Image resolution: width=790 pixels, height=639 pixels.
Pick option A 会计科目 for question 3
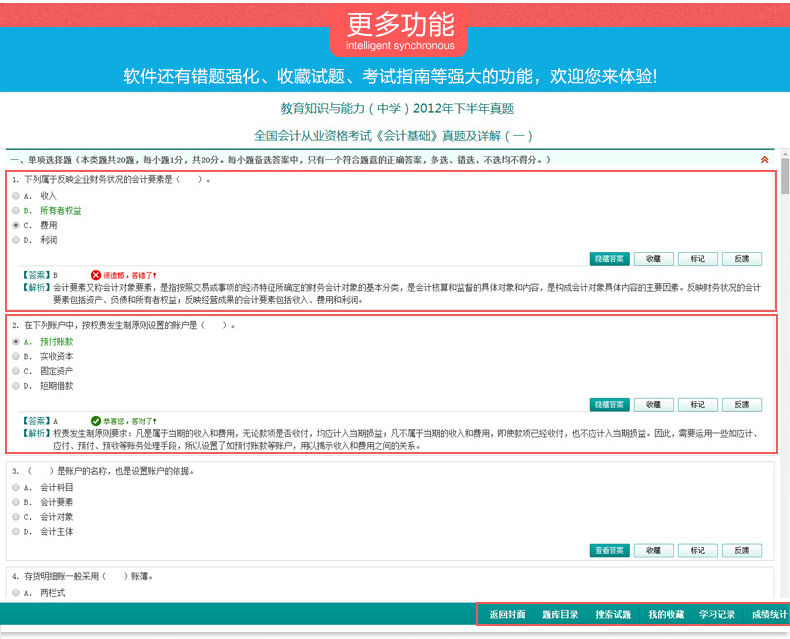15,487
